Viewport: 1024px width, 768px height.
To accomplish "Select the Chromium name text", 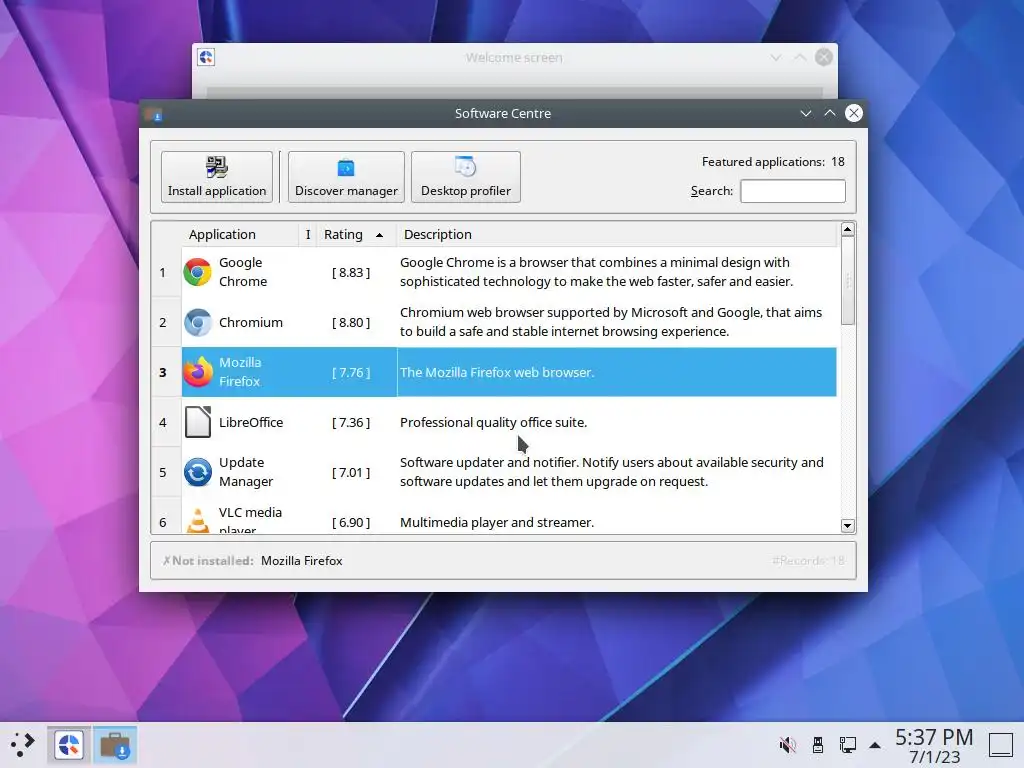I will point(251,323).
